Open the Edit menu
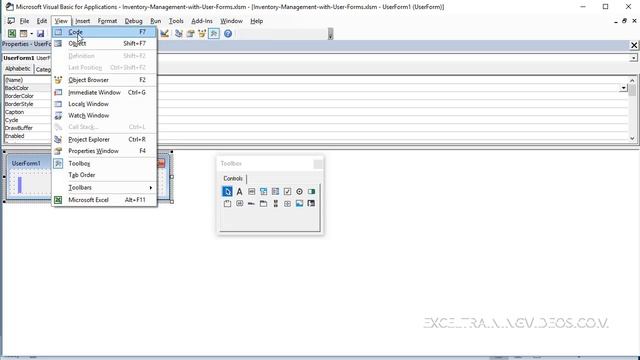The image size is (640, 360). coord(42,21)
